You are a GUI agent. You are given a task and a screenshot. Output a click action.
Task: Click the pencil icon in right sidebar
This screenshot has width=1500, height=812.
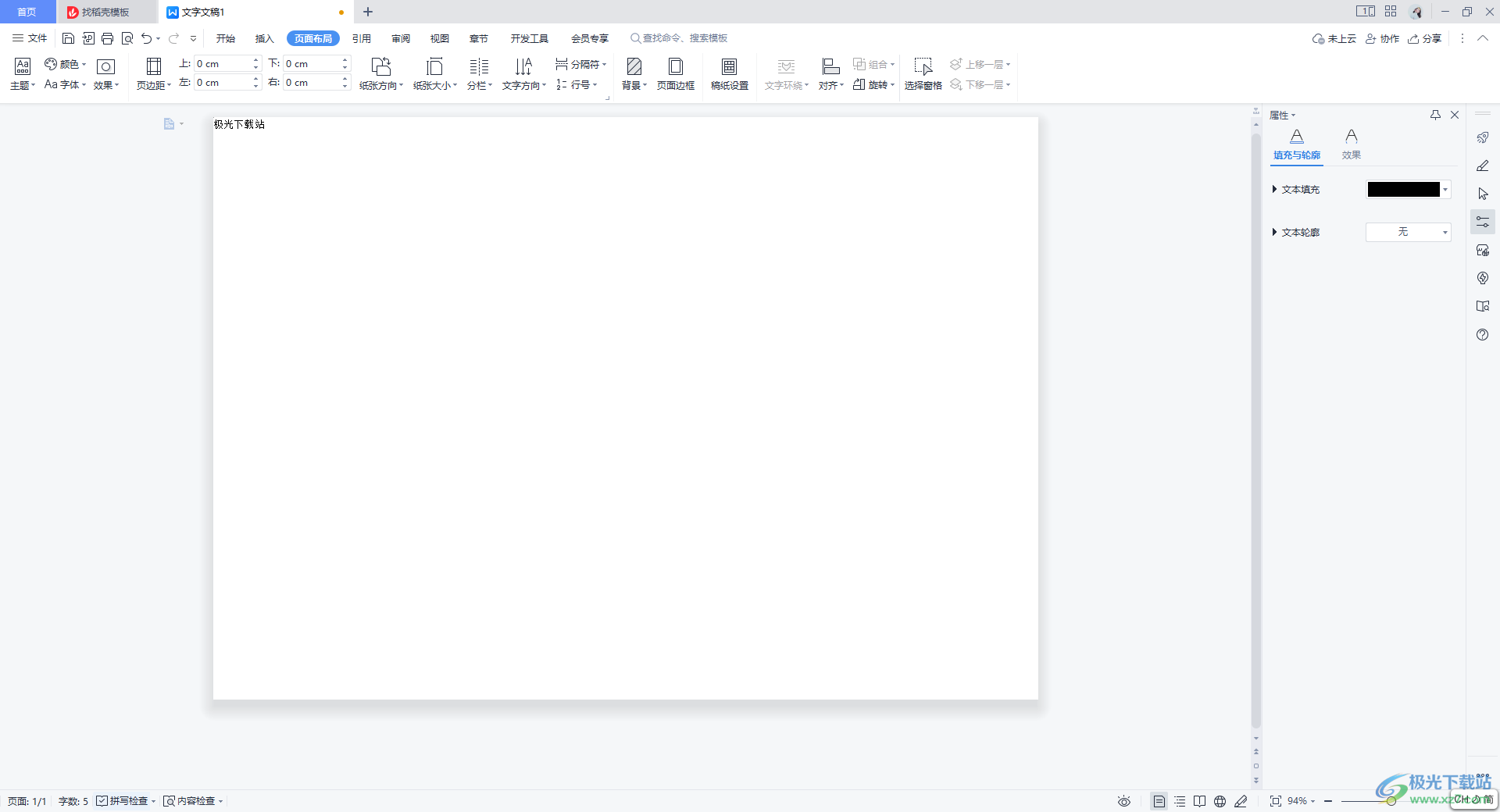tap(1483, 166)
